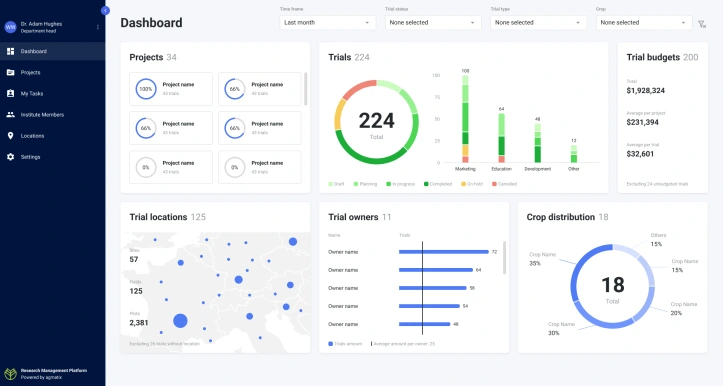723x386 pixels.
Task: Click the My Tasks clipboard icon
Action: pyautogui.click(x=10, y=93)
